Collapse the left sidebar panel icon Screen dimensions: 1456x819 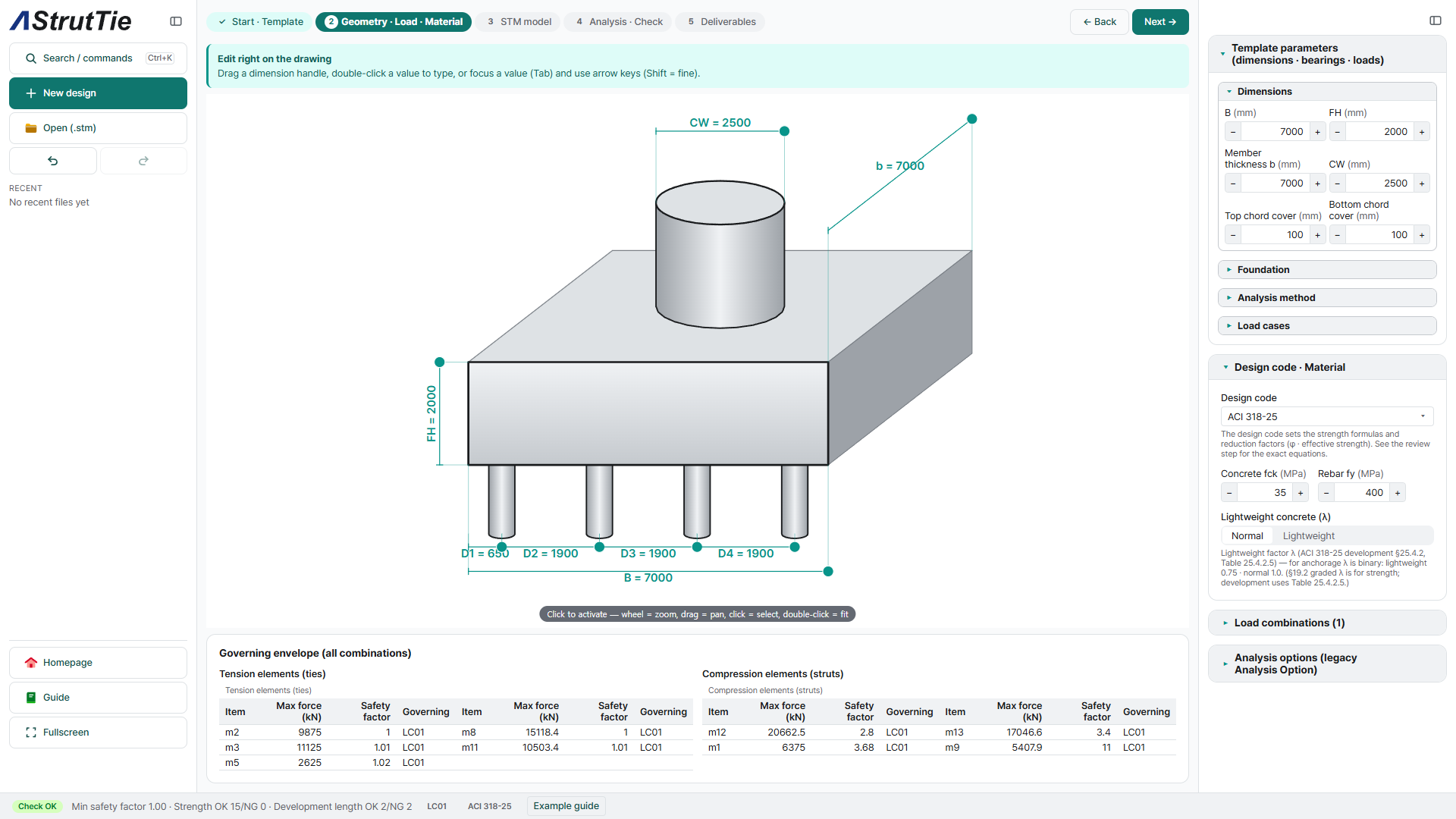[x=176, y=21]
